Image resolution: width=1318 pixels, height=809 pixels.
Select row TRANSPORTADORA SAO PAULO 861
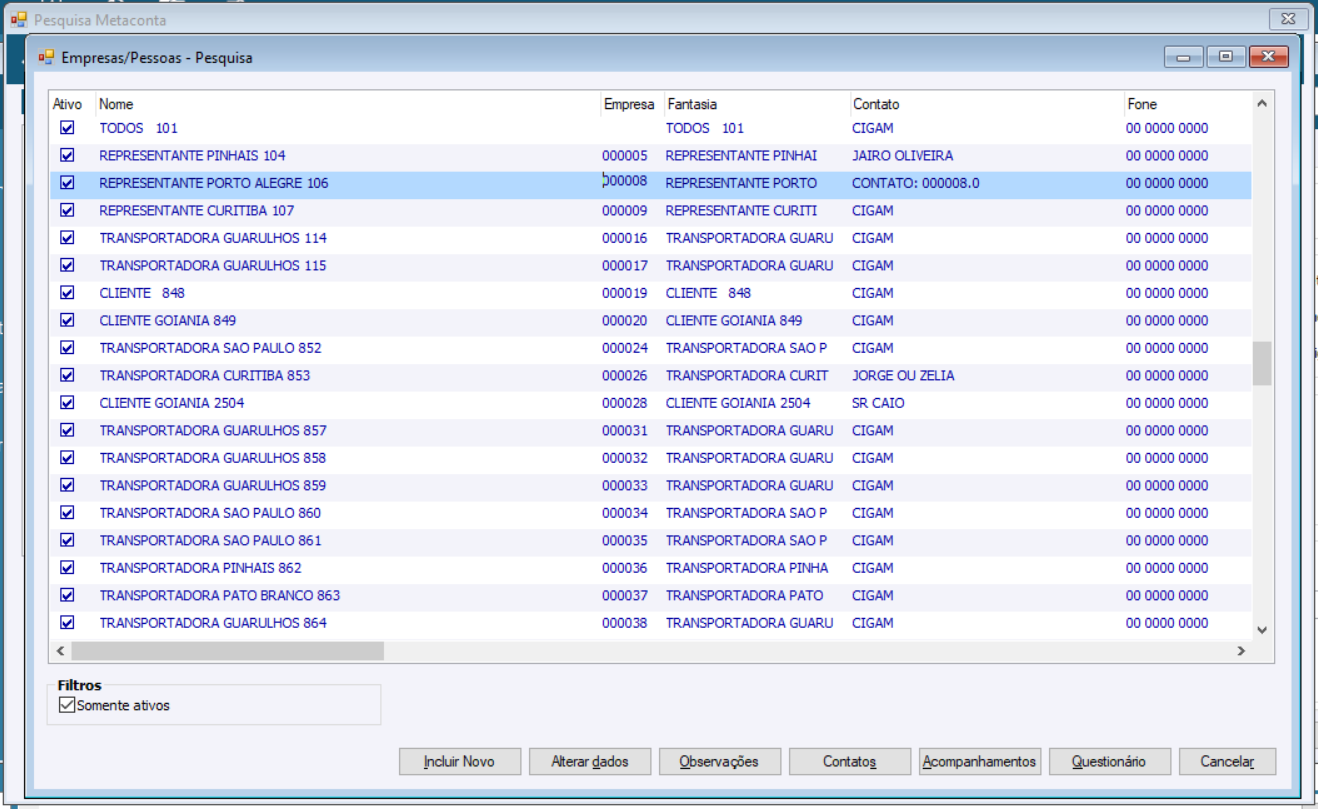(x=650, y=541)
